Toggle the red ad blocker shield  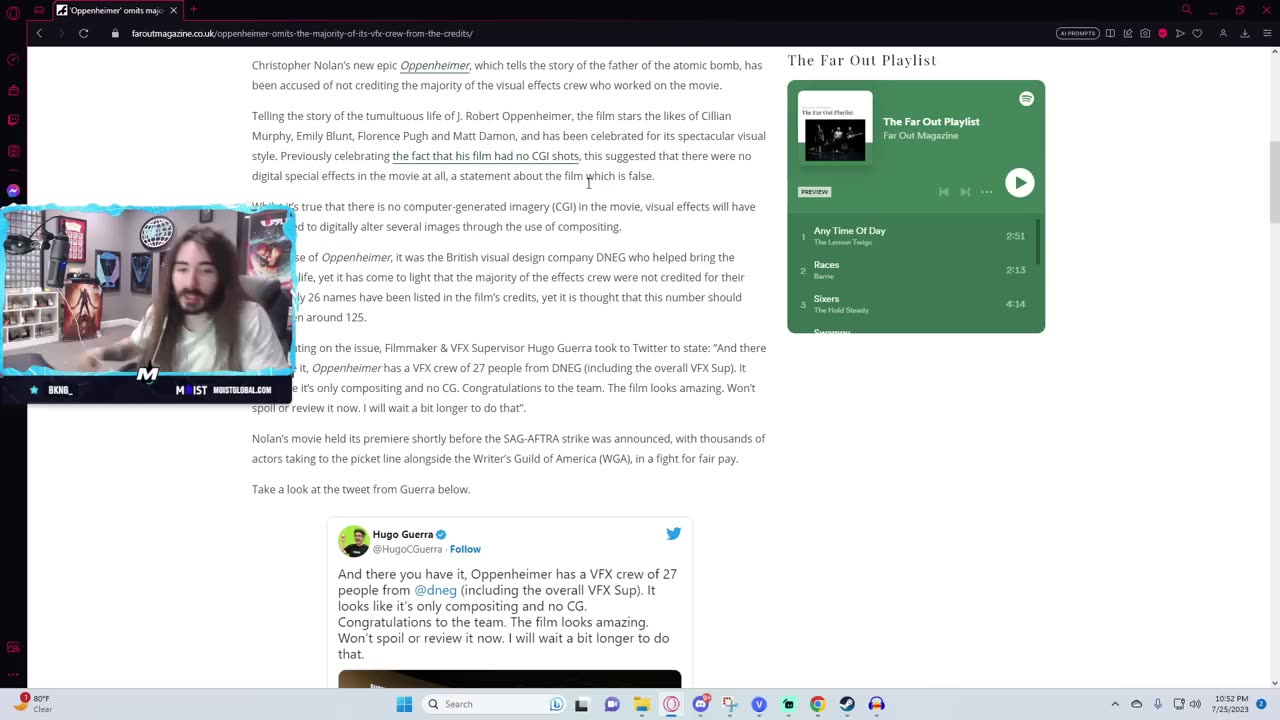[x=1162, y=33]
